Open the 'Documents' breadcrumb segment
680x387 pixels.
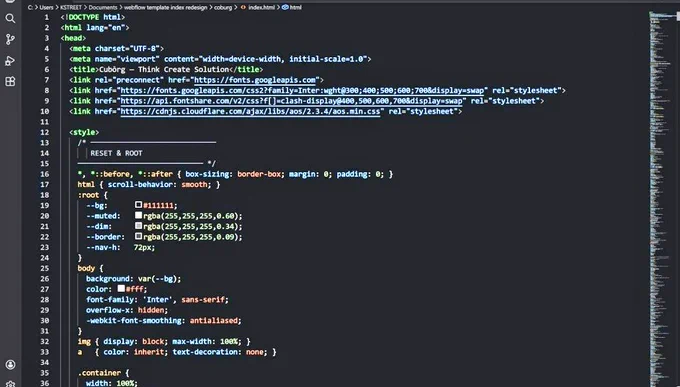pyautogui.click(x=103, y=7)
